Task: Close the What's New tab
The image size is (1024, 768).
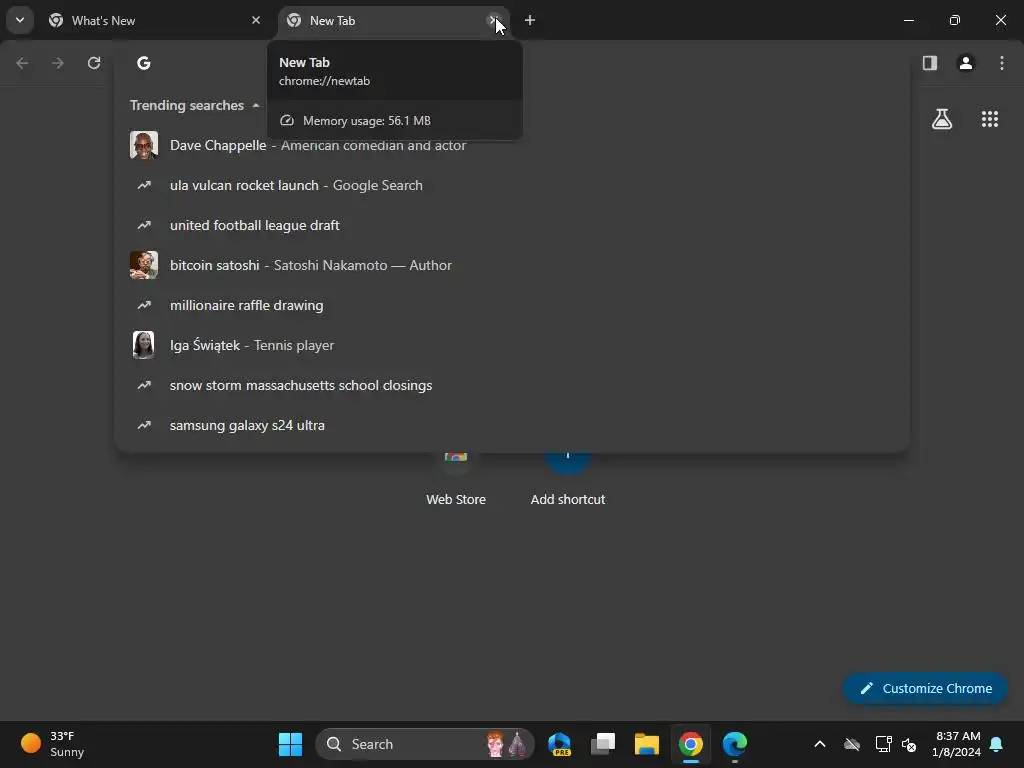Action: [256, 20]
